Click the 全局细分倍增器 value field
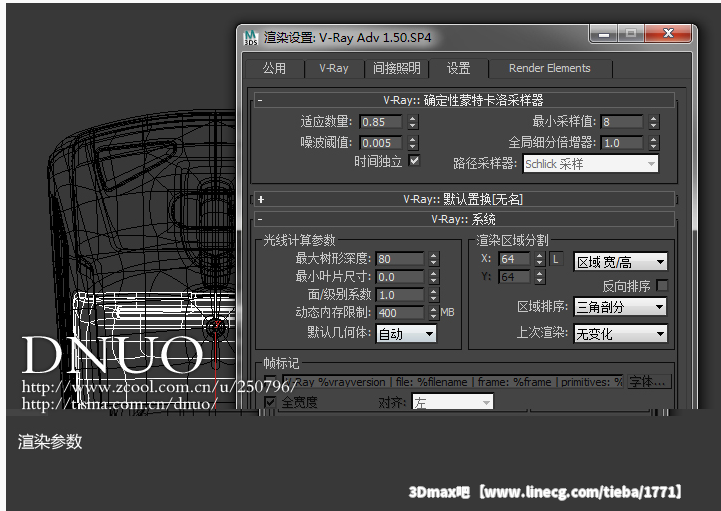Viewport: 721px width, 511px height. (622, 143)
